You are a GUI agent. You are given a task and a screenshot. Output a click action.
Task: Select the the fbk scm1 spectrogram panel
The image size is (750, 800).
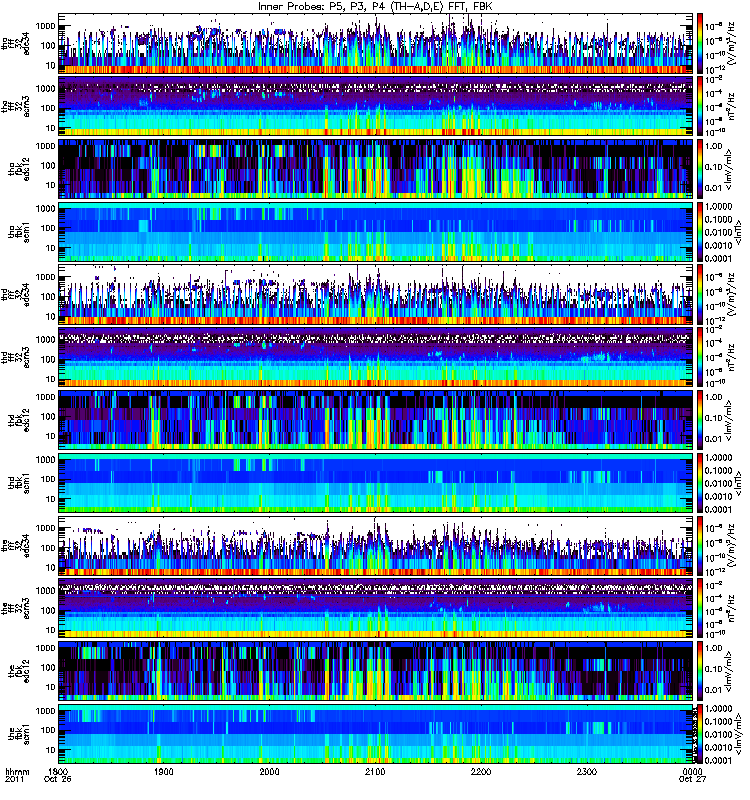point(376,734)
